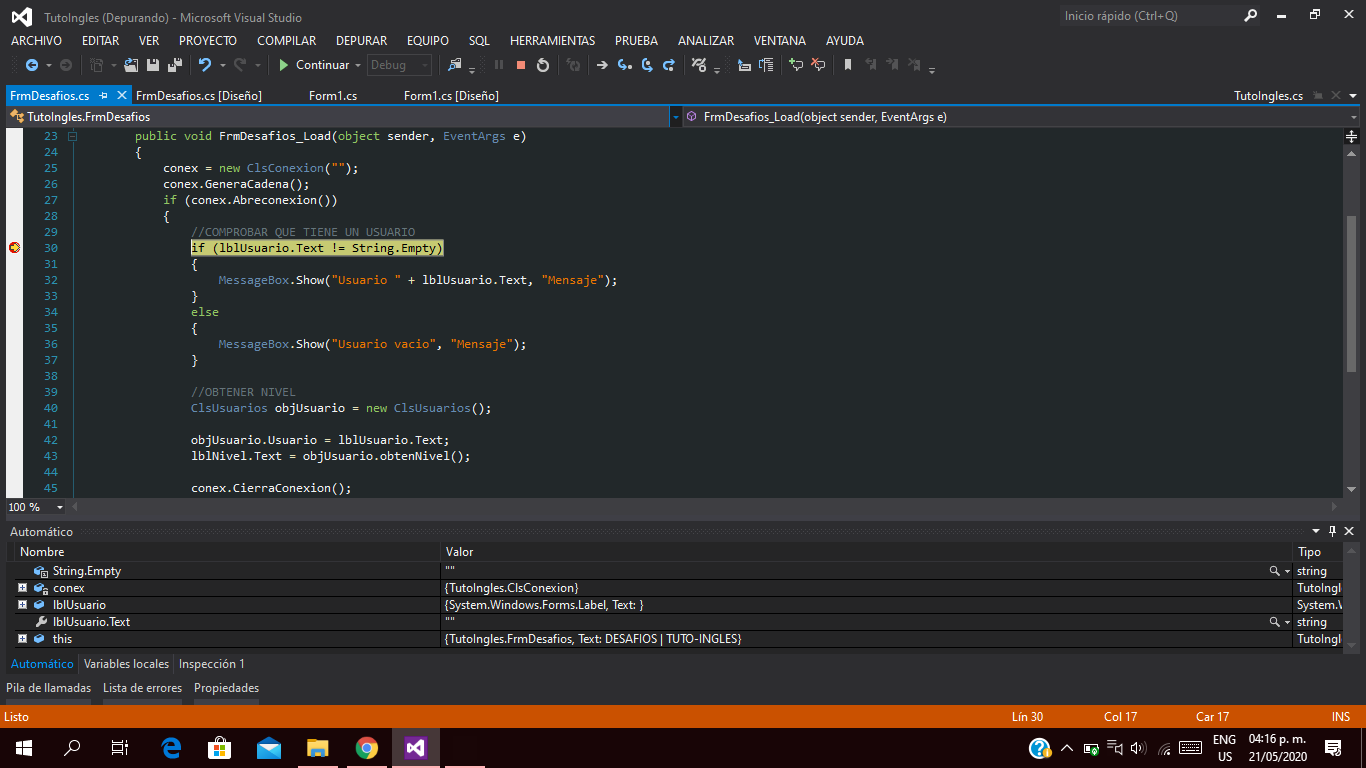The width and height of the screenshot is (1366, 768).
Task: Close the FrmDesafios.cs tab
Action: [x=122, y=96]
